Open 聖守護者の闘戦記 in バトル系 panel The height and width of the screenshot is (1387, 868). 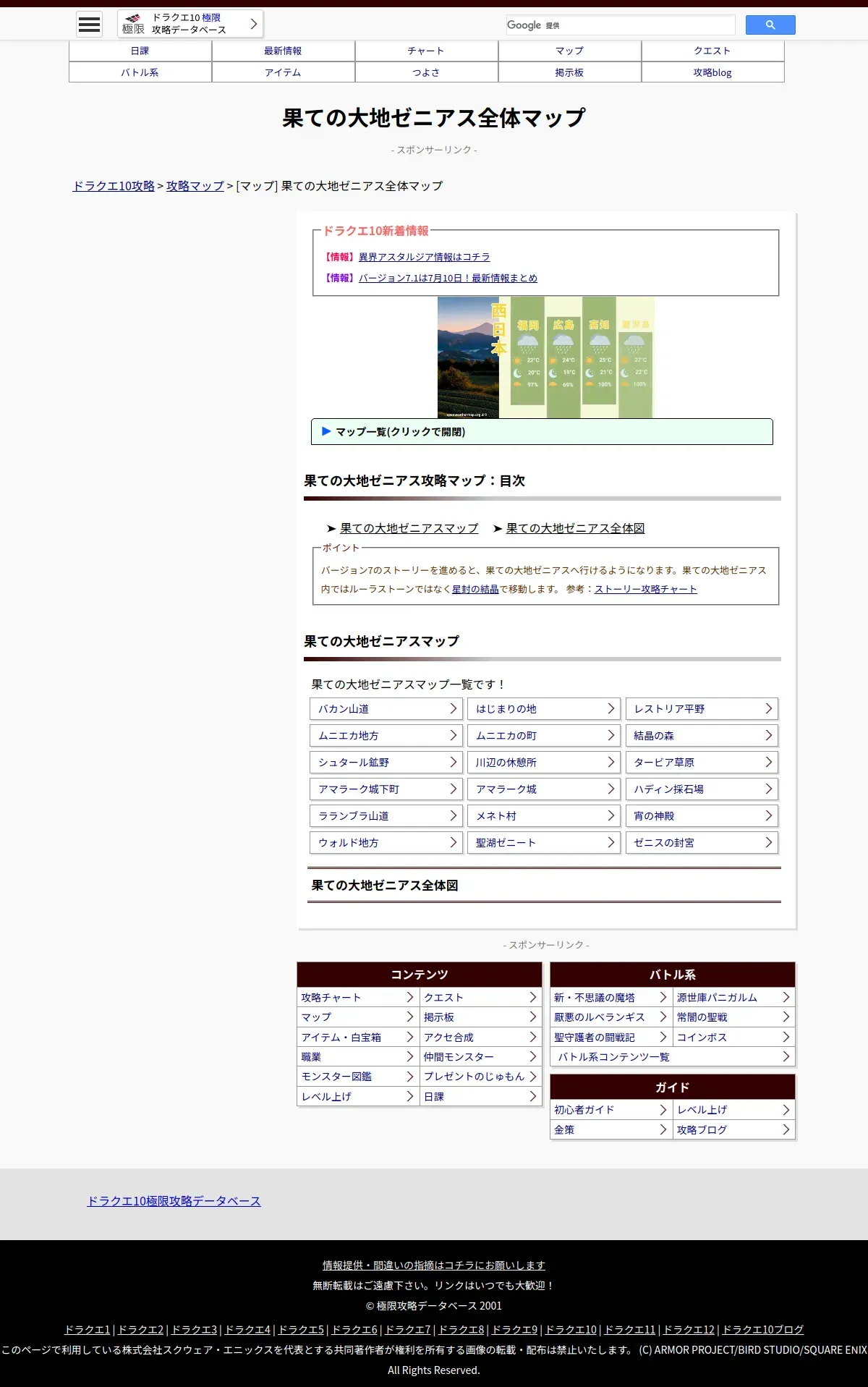tap(611, 1038)
